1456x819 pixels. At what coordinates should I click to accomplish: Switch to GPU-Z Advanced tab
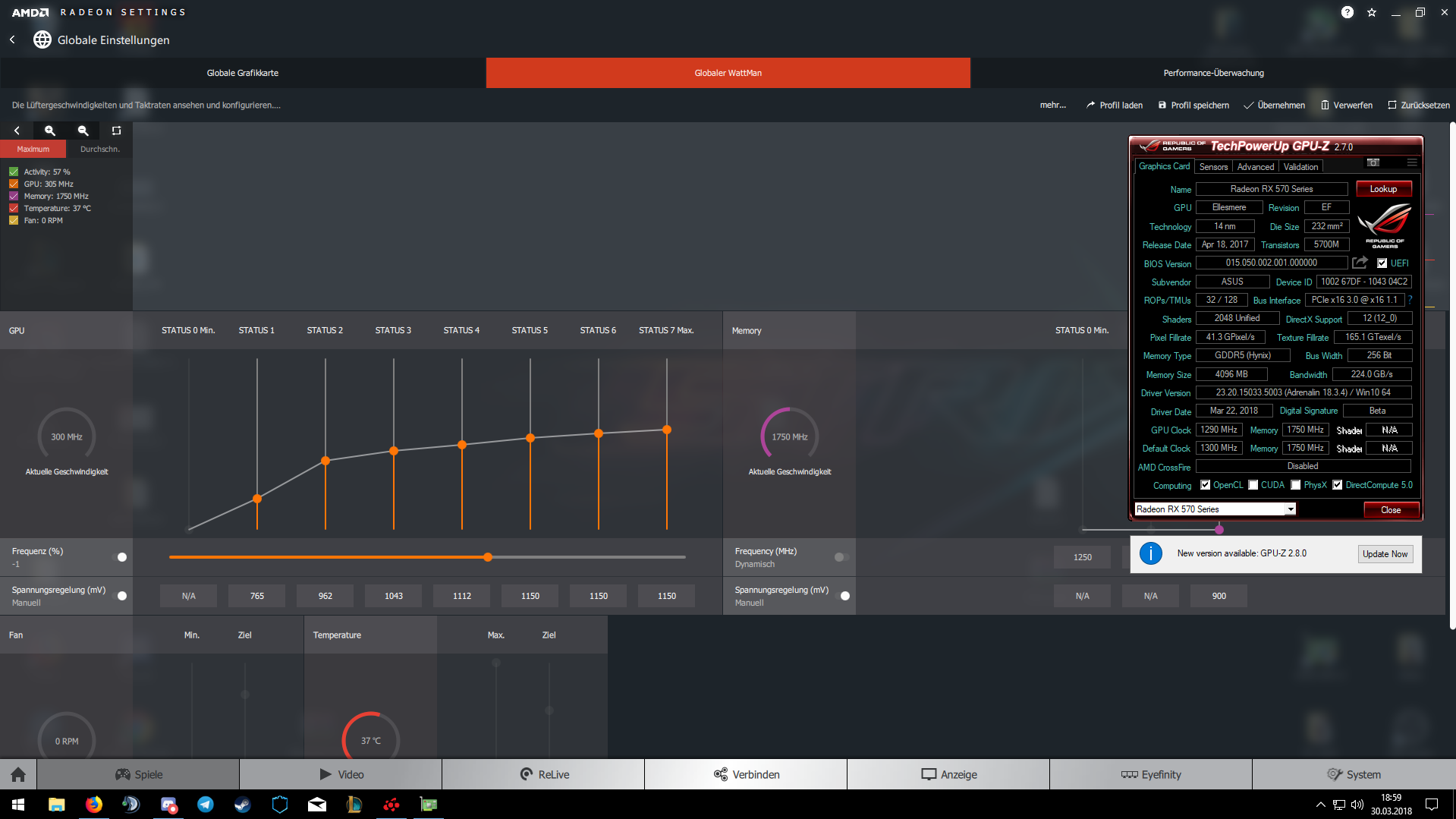(x=1256, y=167)
